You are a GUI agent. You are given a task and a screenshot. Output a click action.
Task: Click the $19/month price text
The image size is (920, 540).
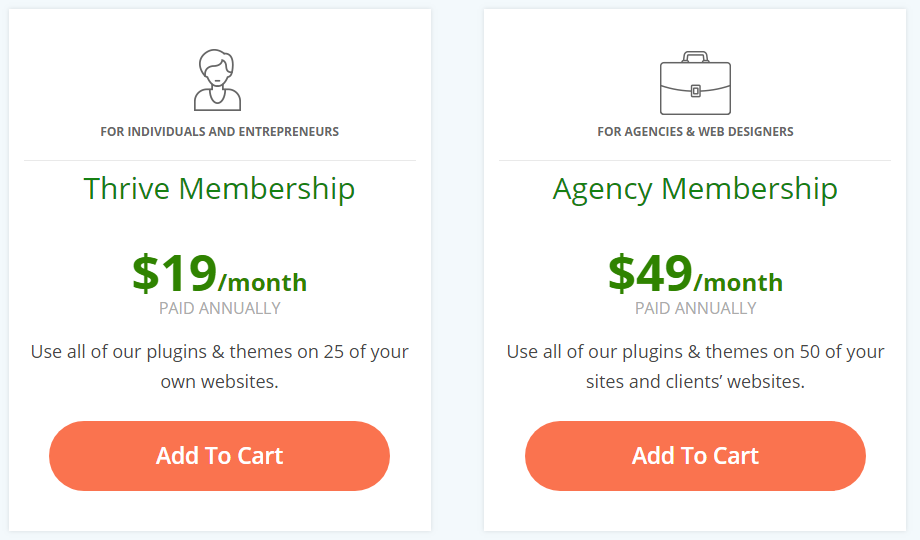coord(219,274)
